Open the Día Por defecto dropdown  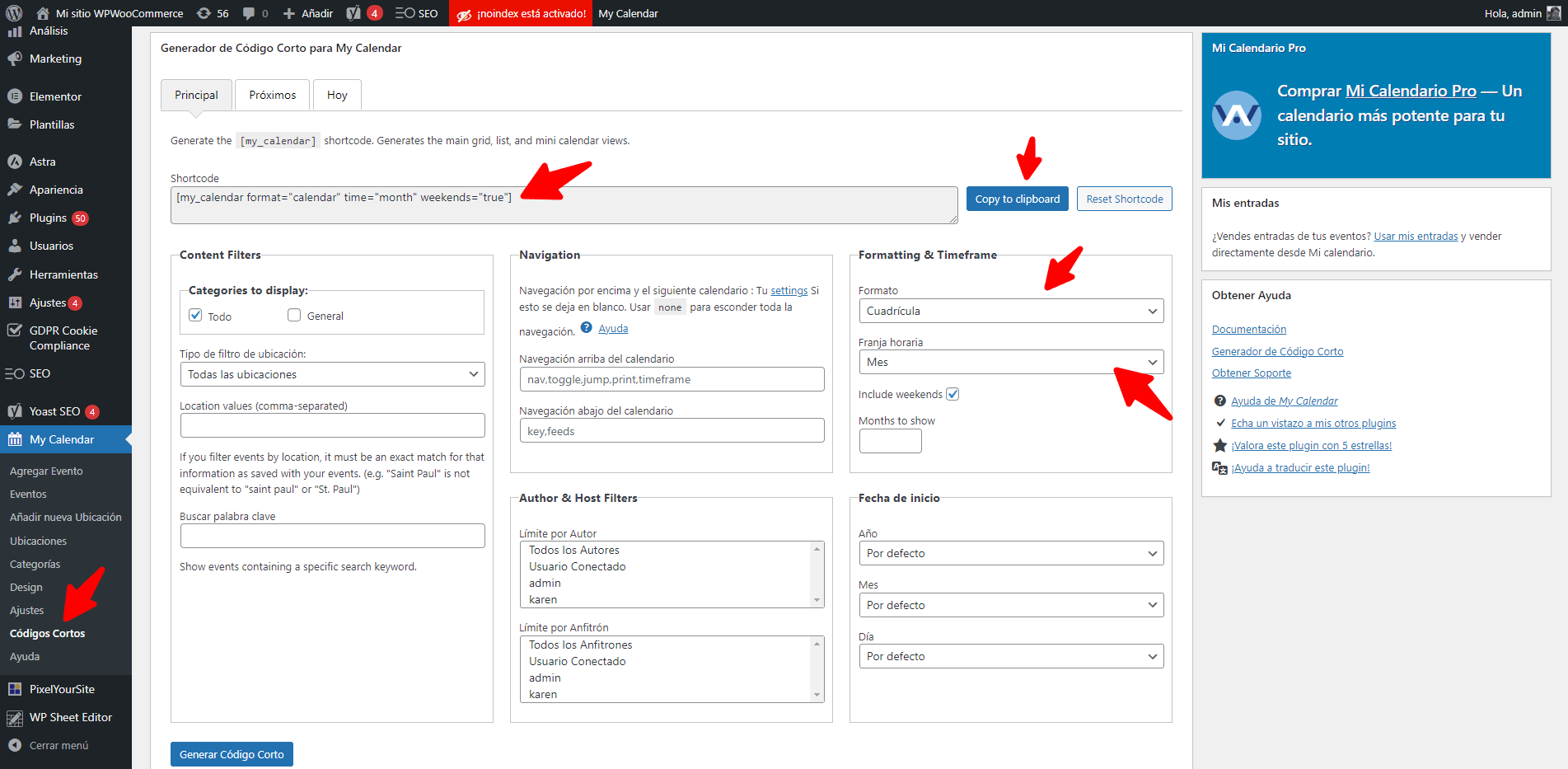pos(1011,656)
